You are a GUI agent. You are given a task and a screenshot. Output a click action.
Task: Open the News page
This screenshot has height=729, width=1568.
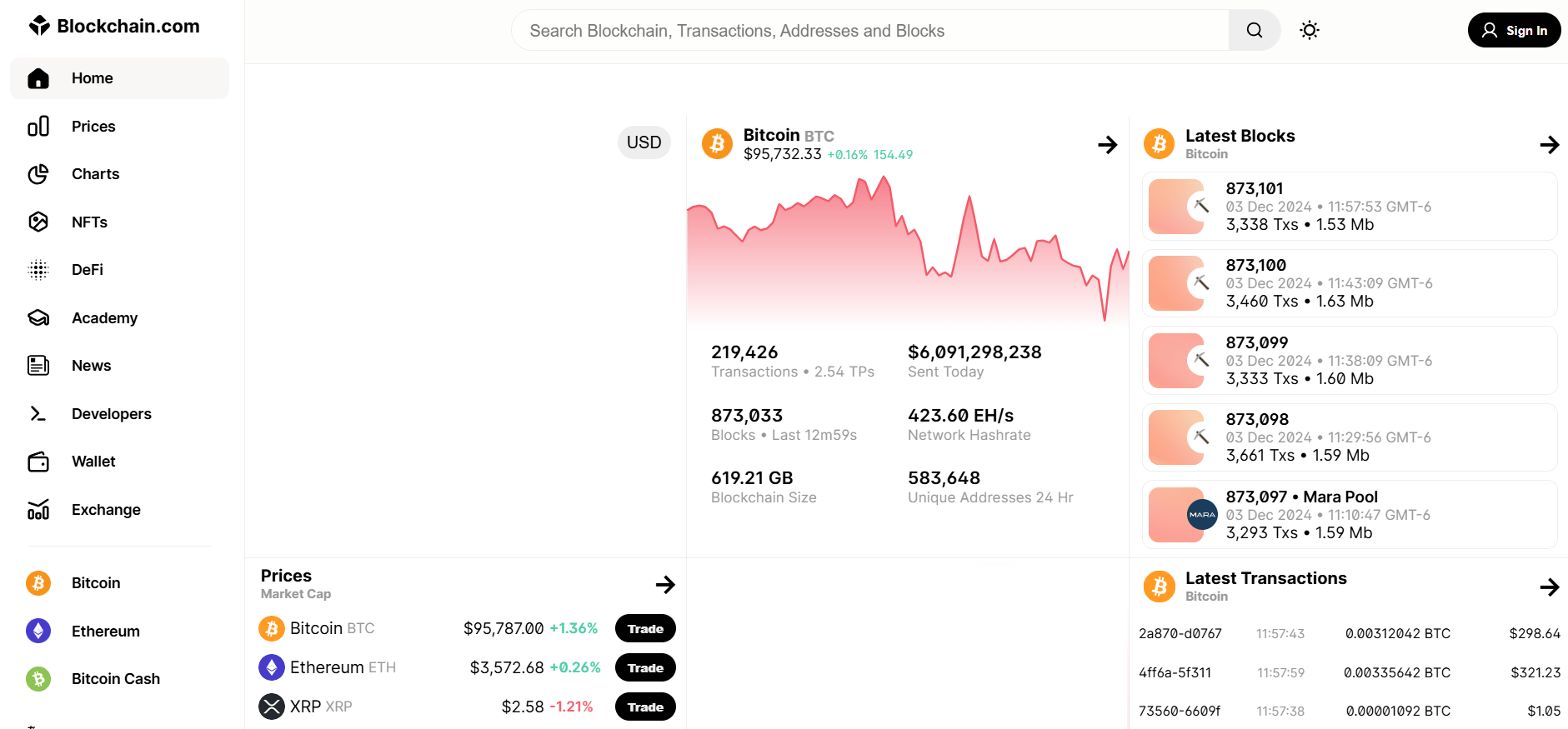(90, 365)
